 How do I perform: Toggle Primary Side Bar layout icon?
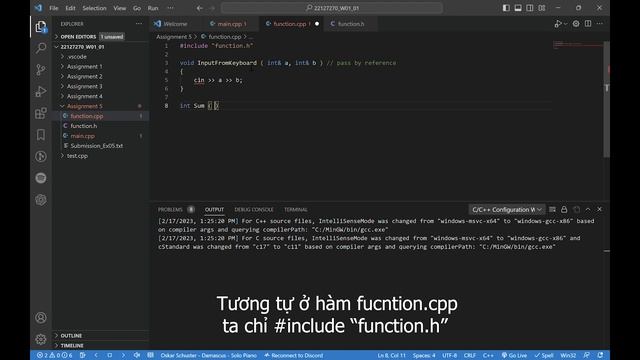pos(506,8)
